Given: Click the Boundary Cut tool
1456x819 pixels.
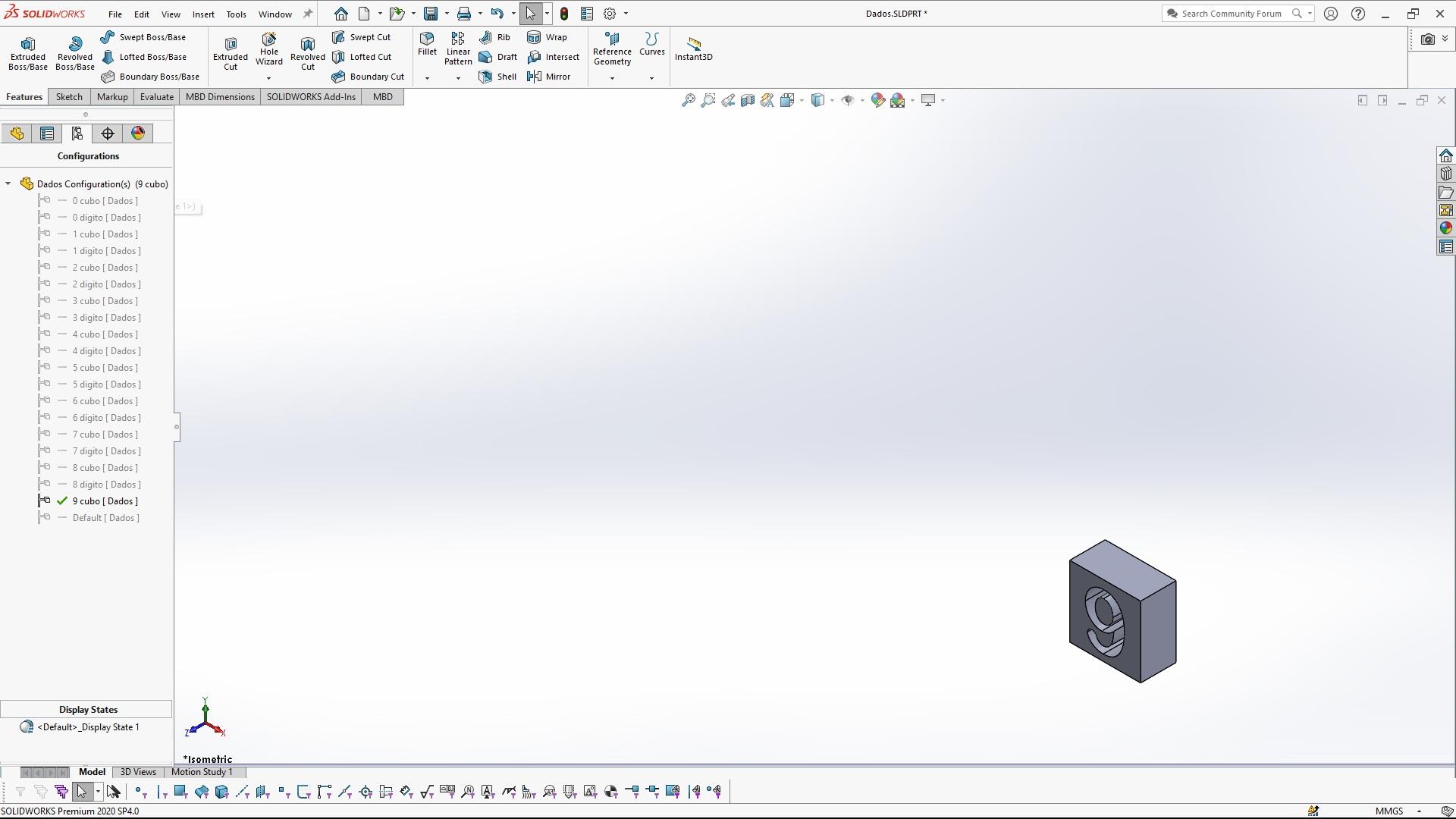Looking at the screenshot, I should click(x=368, y=77).
